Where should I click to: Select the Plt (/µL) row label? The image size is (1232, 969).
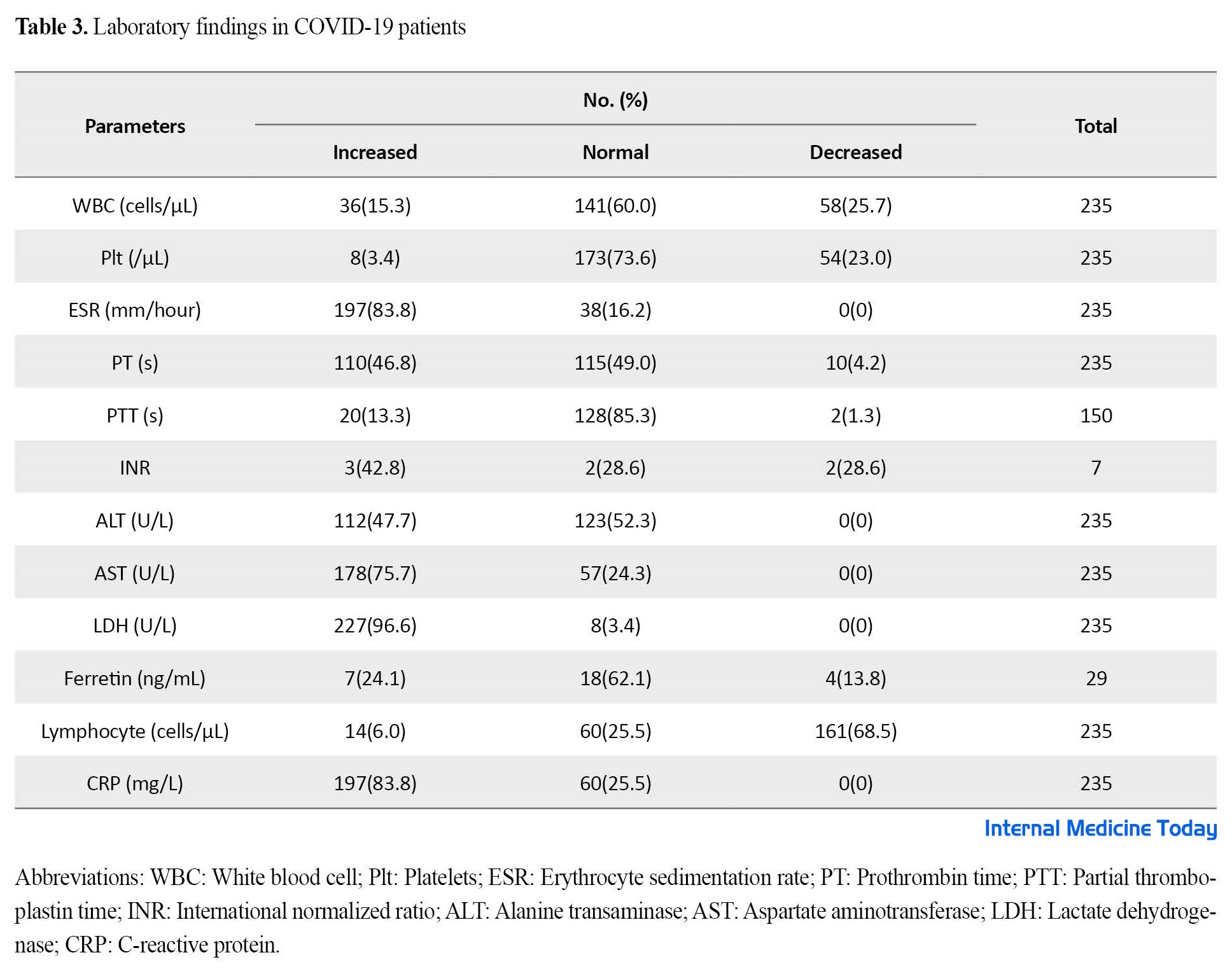[x=135, y=258]
